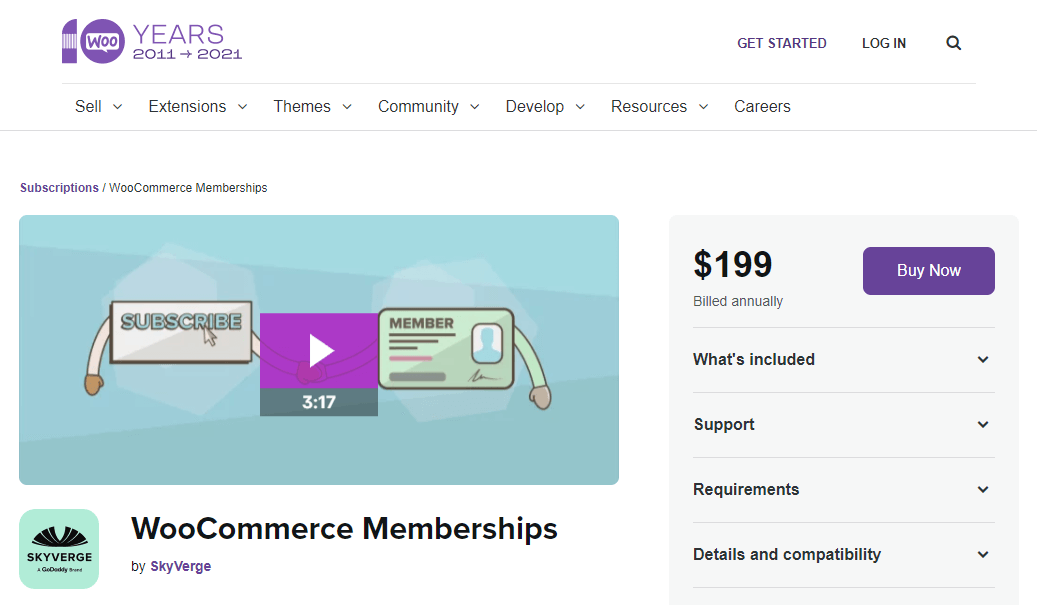This screenshot has height=605, width=1037.
Task: Click the Buy Now button
Action: (x=928, y=271)
